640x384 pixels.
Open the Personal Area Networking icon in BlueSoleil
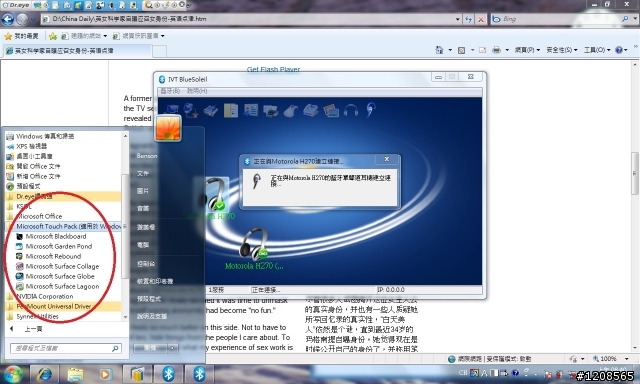[x=171, y=109]
